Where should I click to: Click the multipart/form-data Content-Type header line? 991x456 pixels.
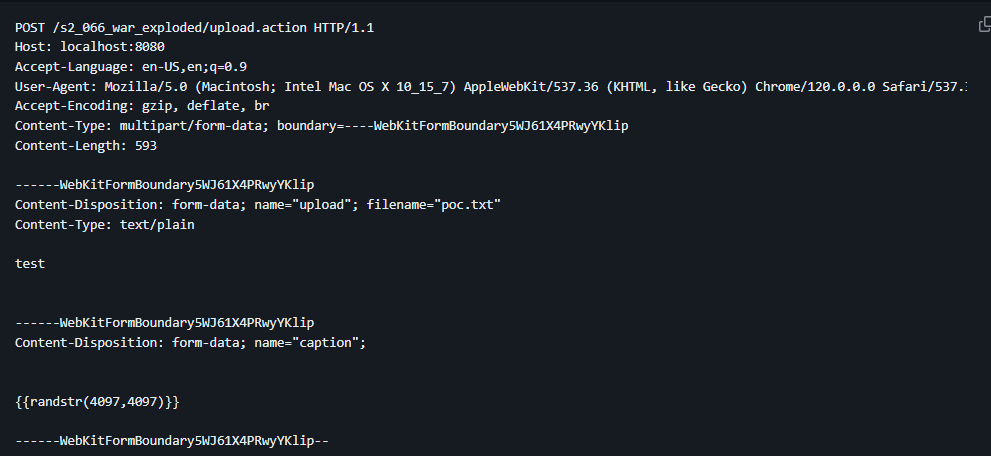click(321, 125)
